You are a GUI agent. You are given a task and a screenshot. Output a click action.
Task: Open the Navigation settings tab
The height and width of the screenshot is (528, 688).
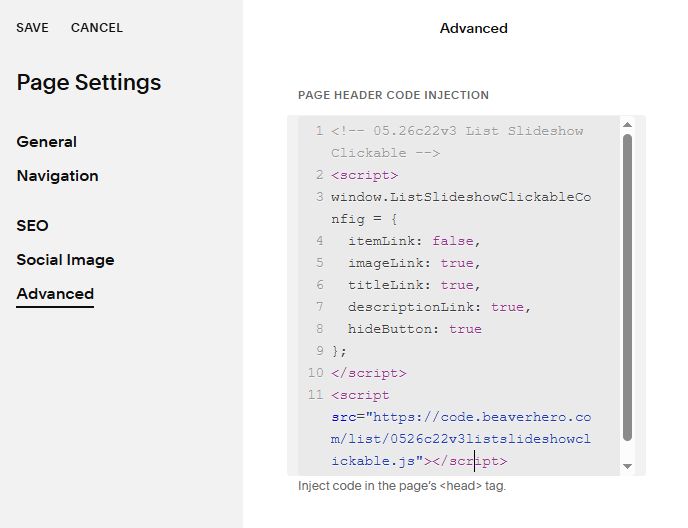(57, 176)
